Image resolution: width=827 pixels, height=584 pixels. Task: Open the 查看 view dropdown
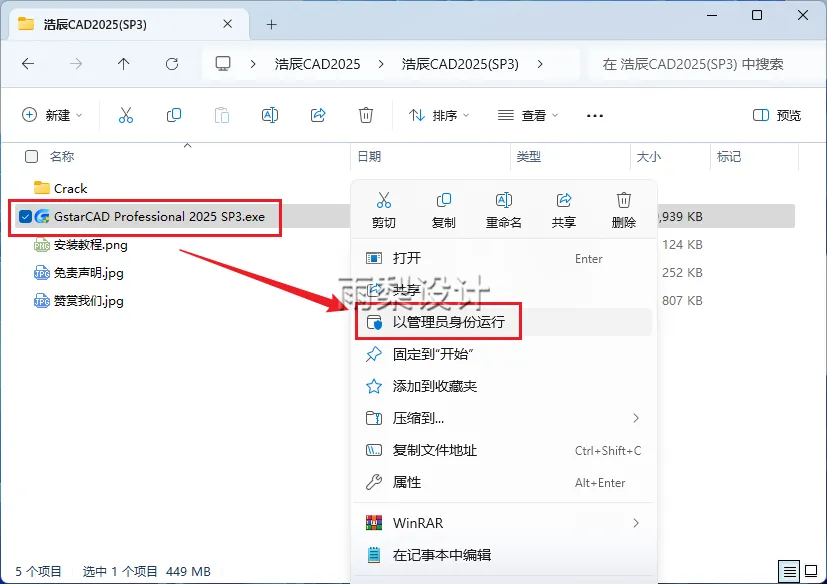(528, 115)
